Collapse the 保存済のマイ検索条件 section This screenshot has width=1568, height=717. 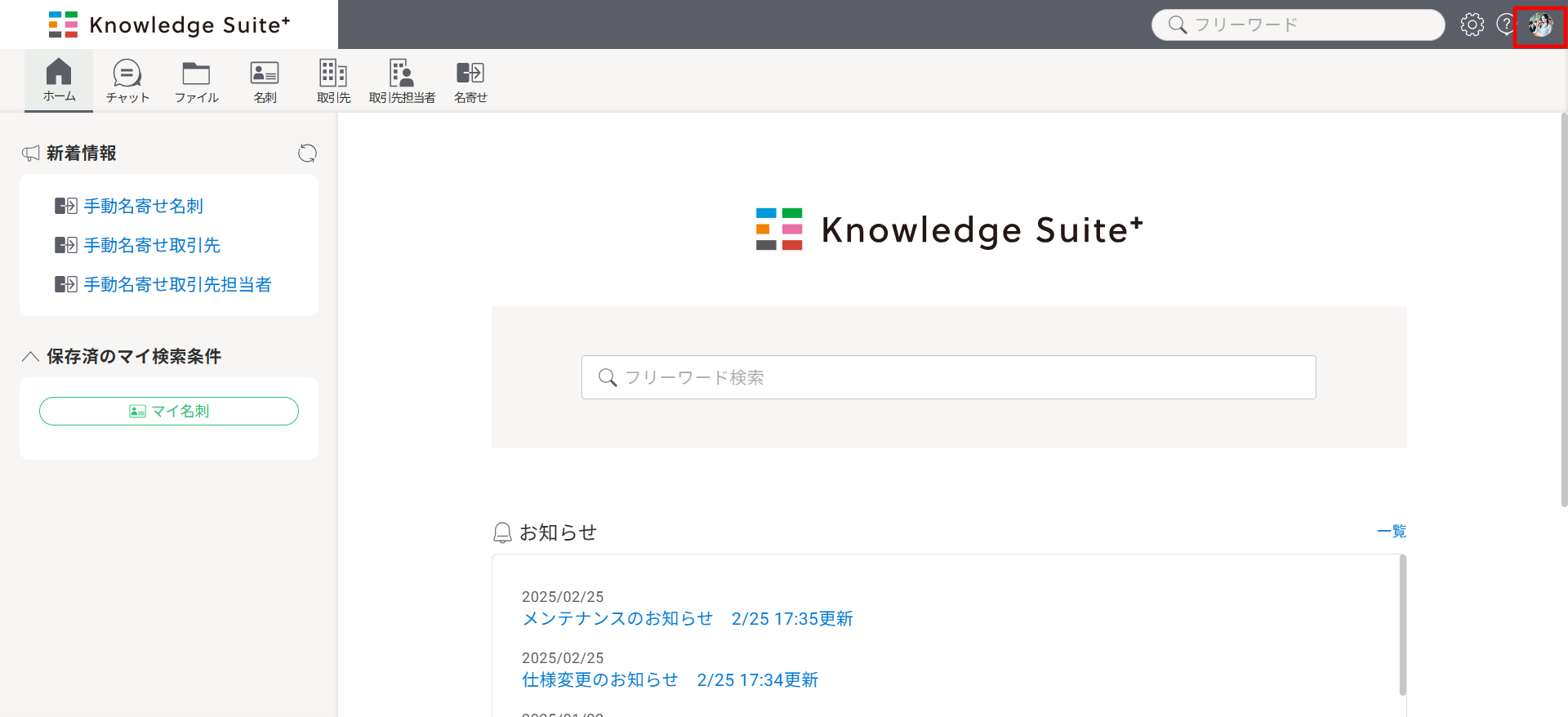tap(30, 356)
